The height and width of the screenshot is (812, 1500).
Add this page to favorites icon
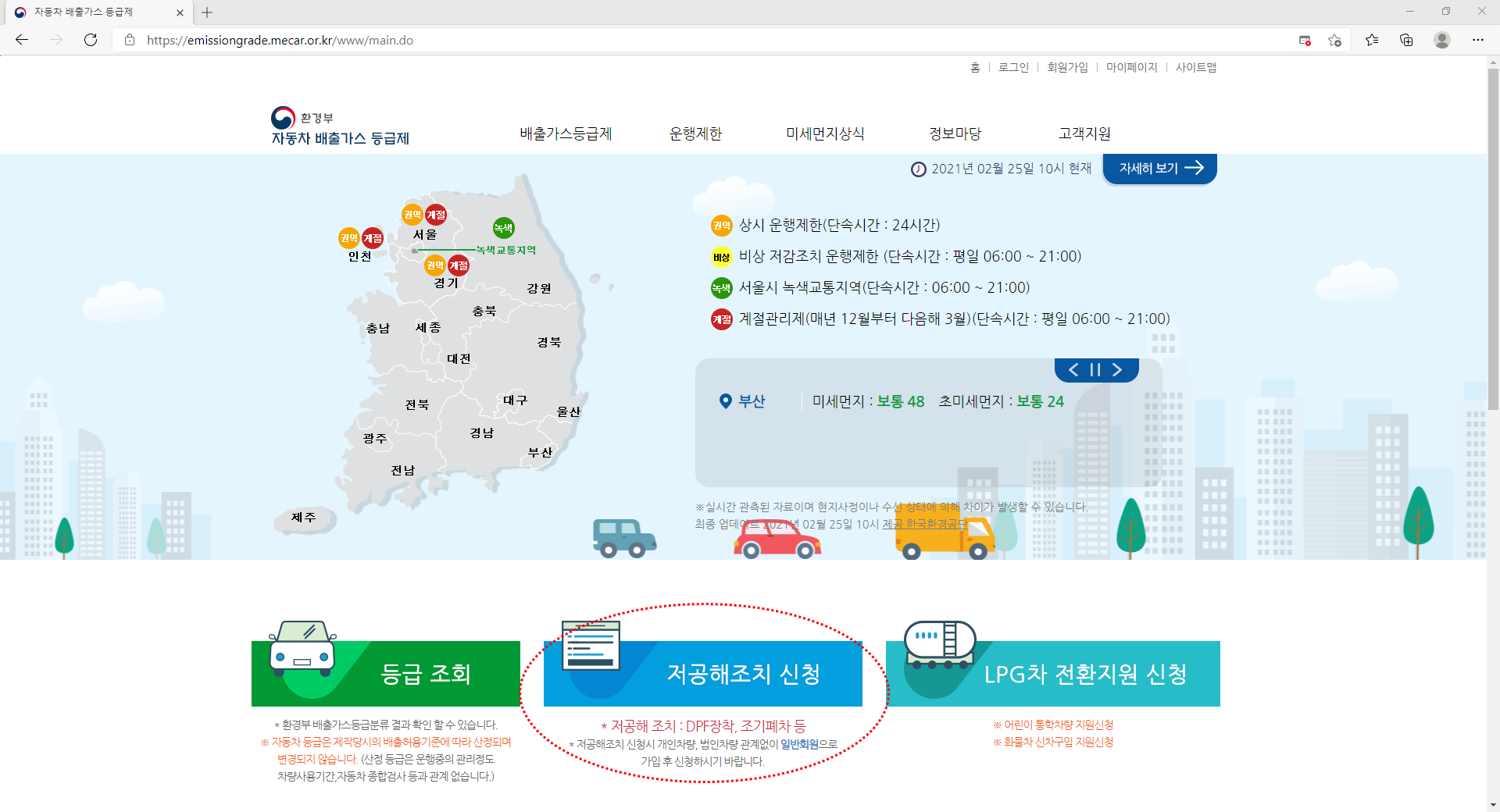tap(1334, 40)
